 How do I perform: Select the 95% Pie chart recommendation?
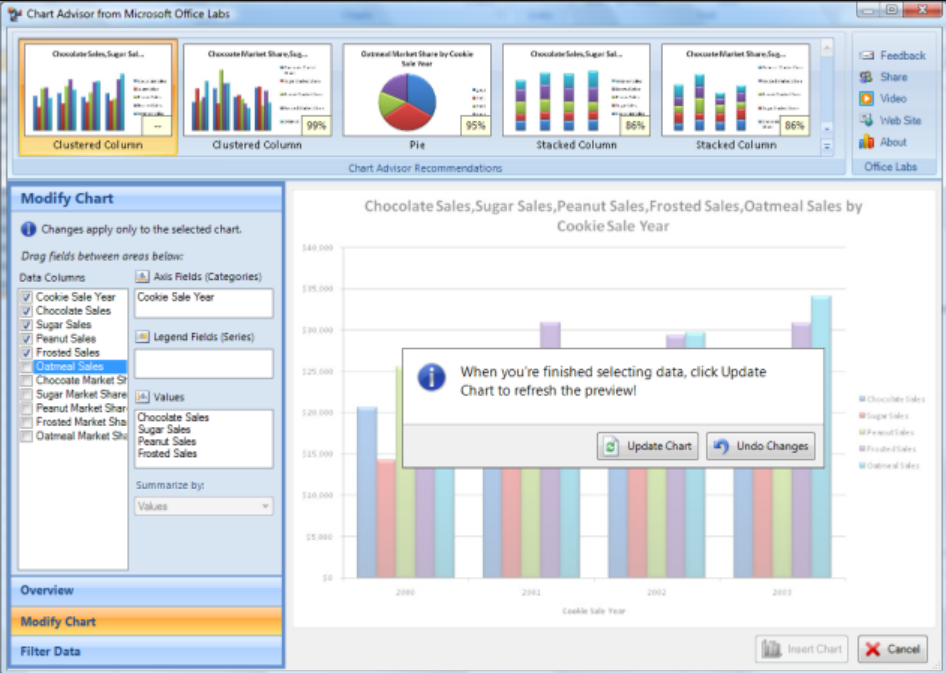(417, 97)
